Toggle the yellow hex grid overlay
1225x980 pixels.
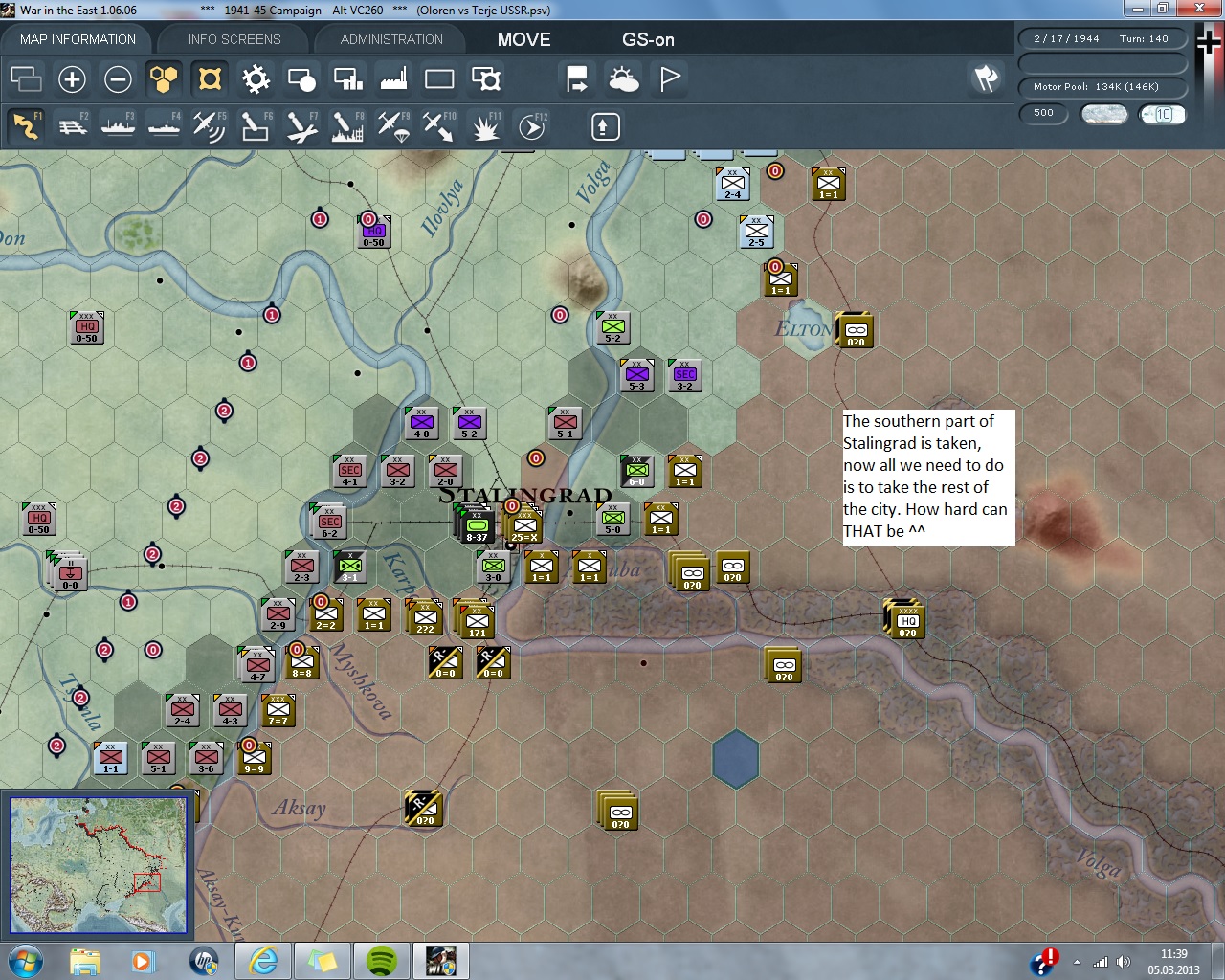coord(164,78)
